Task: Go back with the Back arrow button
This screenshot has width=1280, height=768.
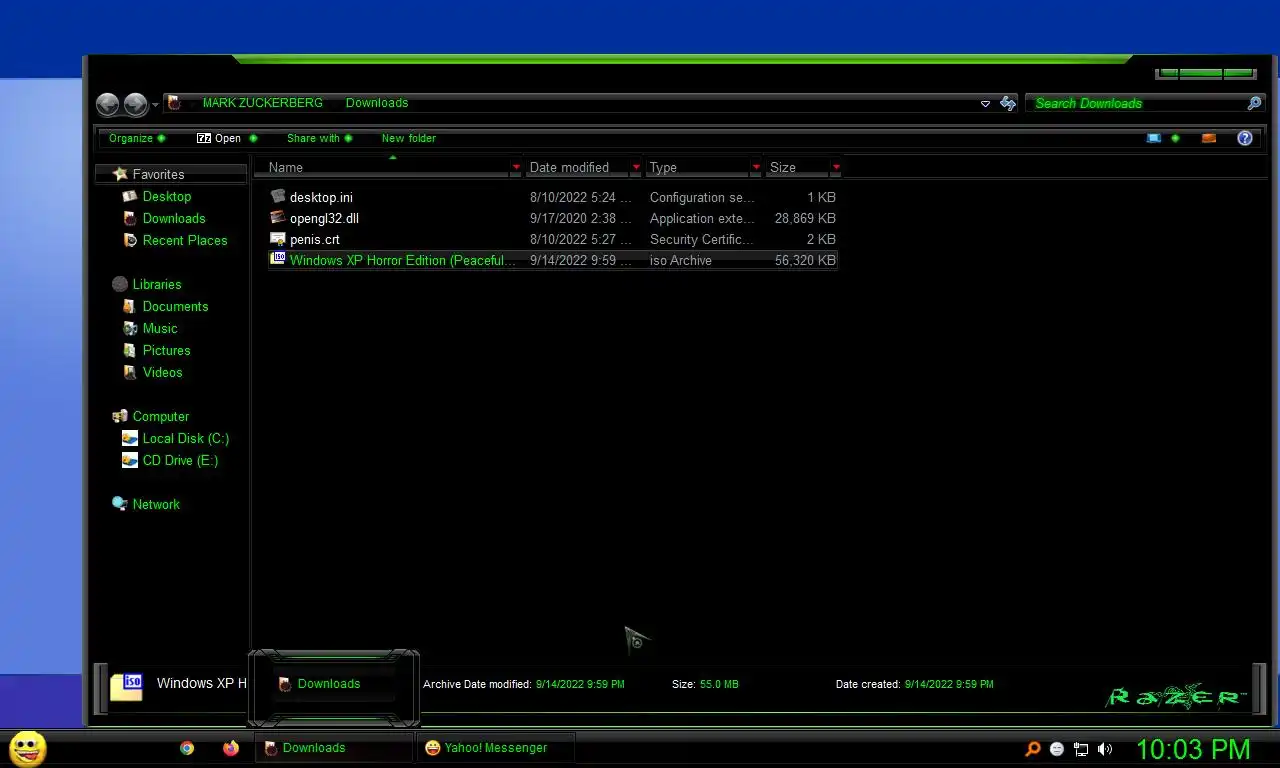Action: (x=107, y=104)
